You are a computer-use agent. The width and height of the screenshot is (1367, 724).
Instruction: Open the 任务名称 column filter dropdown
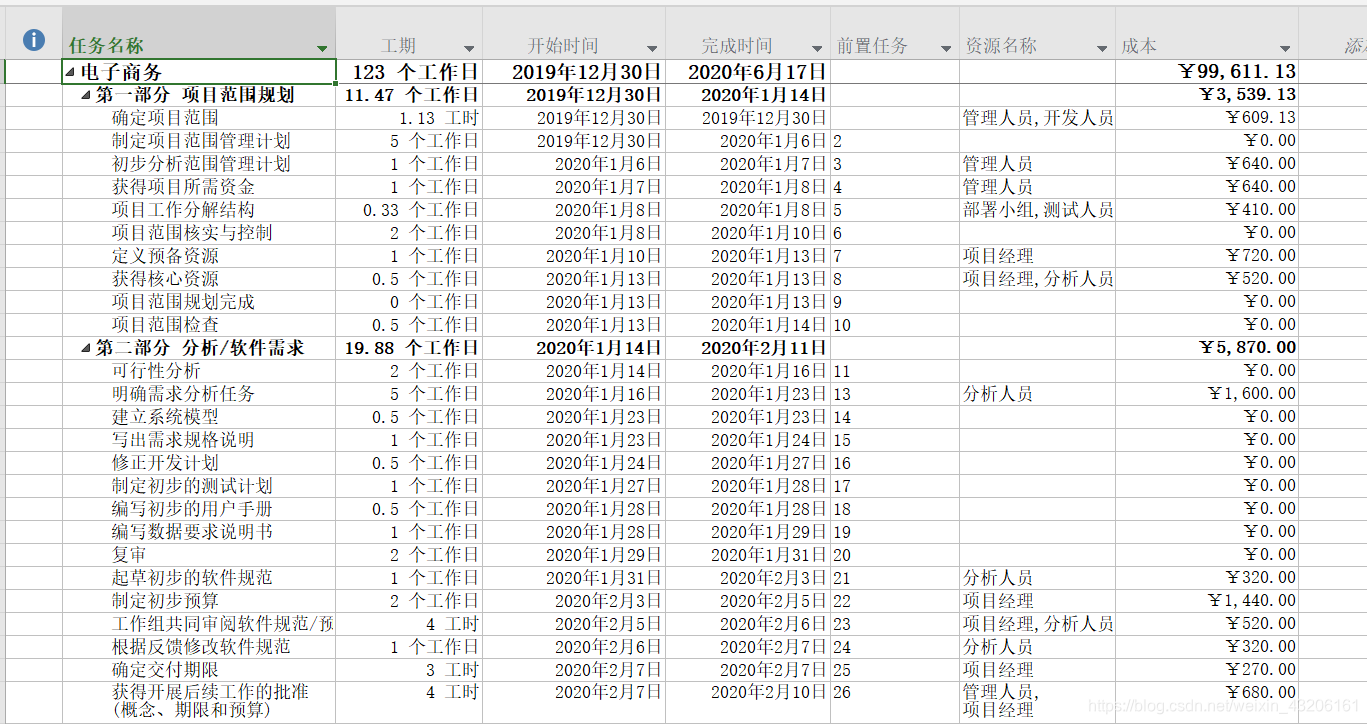point(322,48)
